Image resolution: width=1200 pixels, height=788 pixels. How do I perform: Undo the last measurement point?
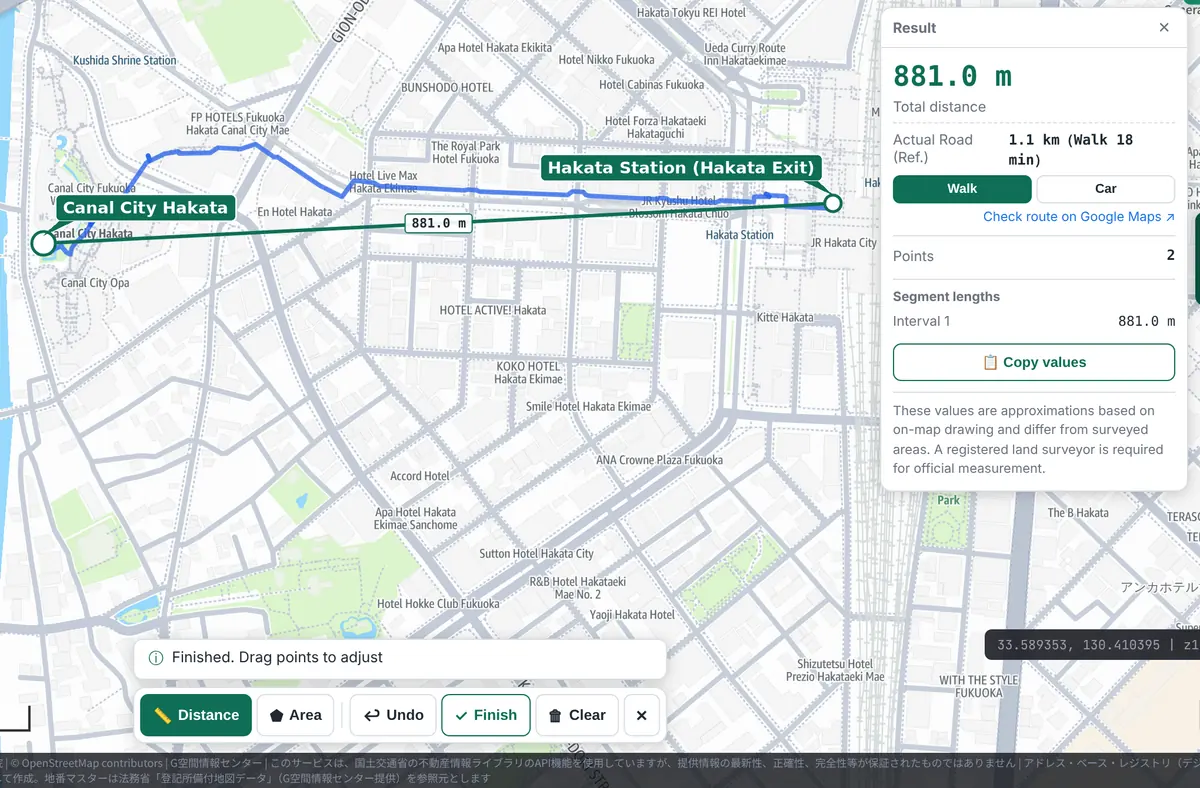393,715
